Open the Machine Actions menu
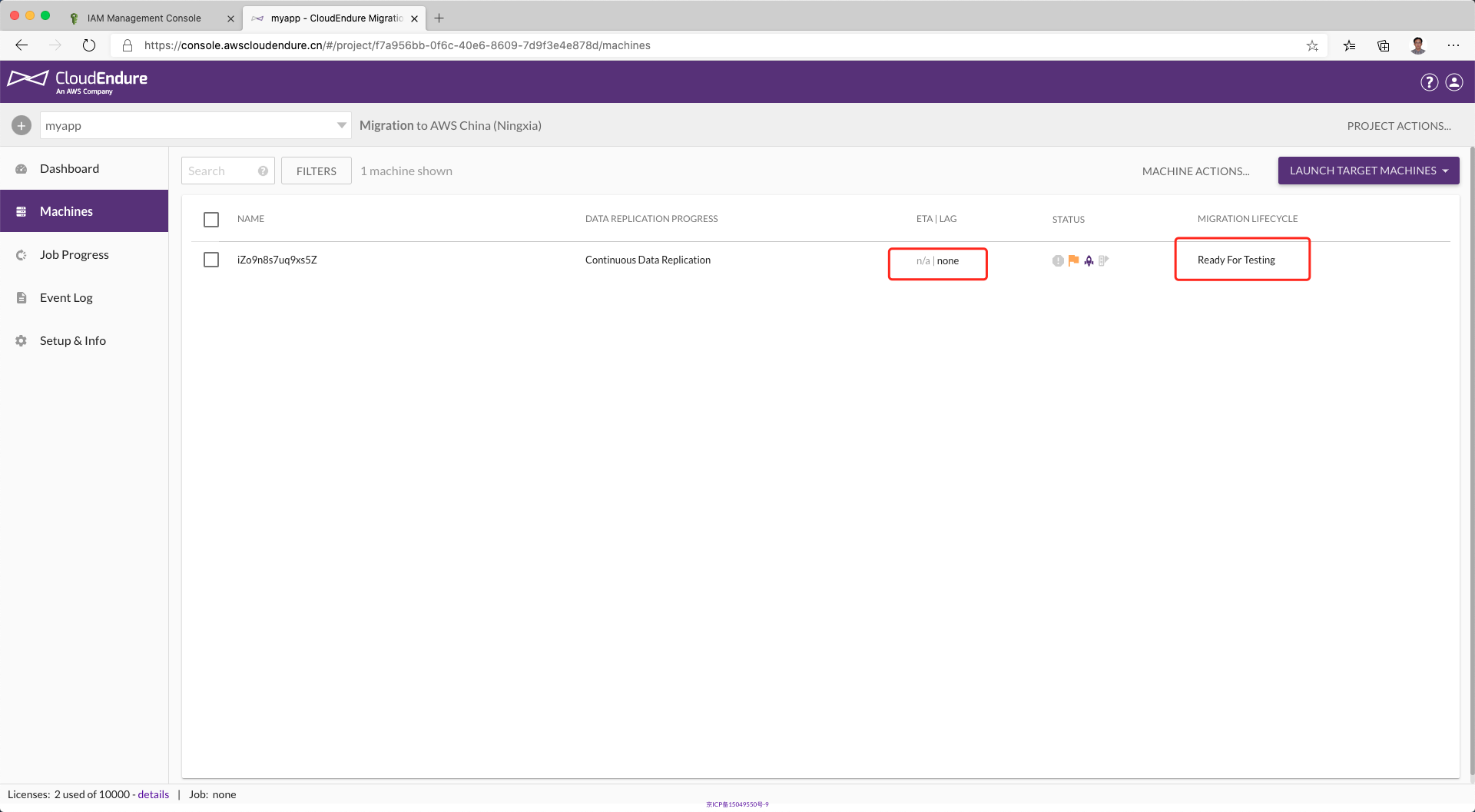The width and height of the screenshot is (1475, 812). 1195,171
